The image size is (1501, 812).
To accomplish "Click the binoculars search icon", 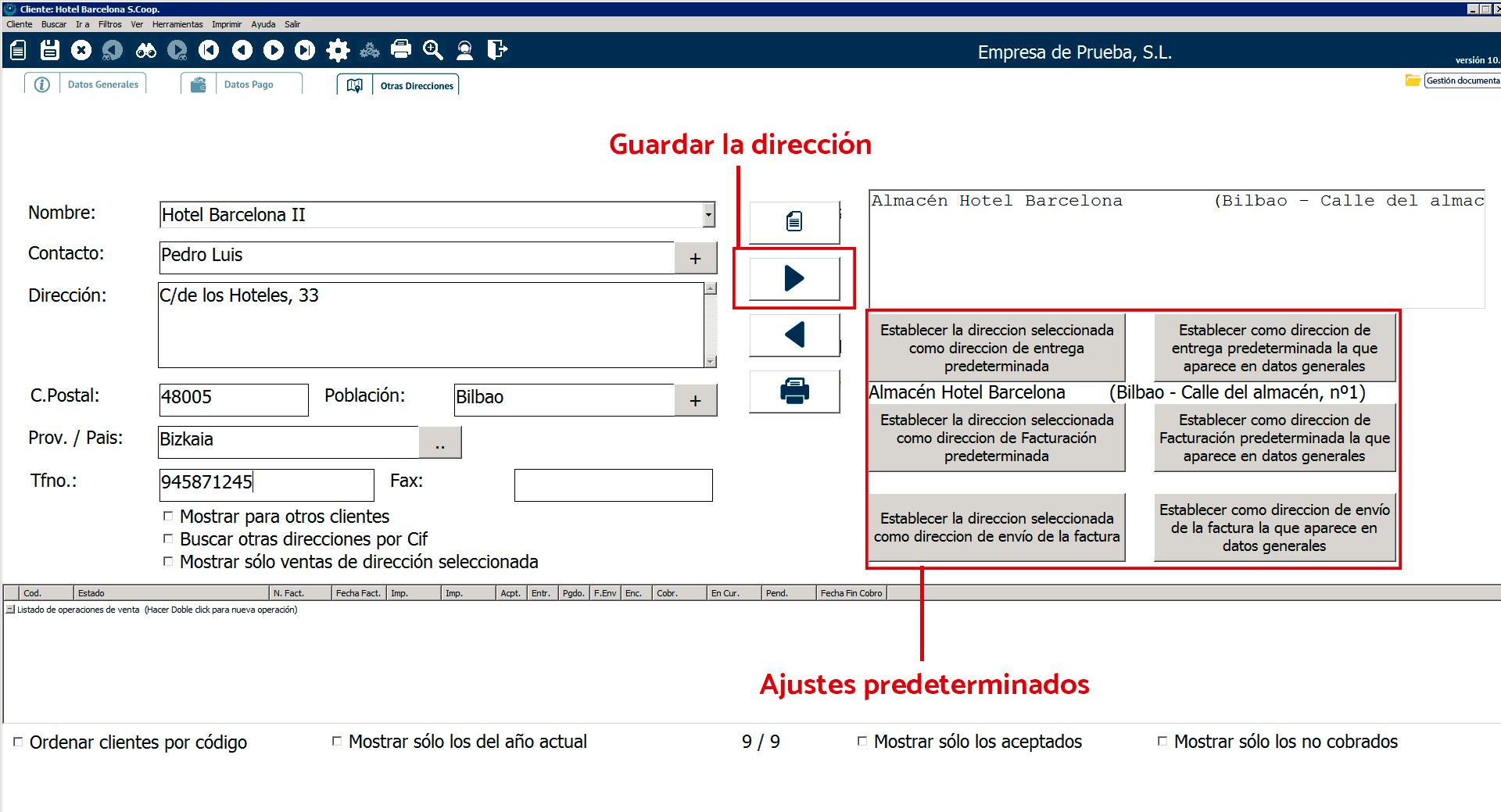I will tap(145, 51).
